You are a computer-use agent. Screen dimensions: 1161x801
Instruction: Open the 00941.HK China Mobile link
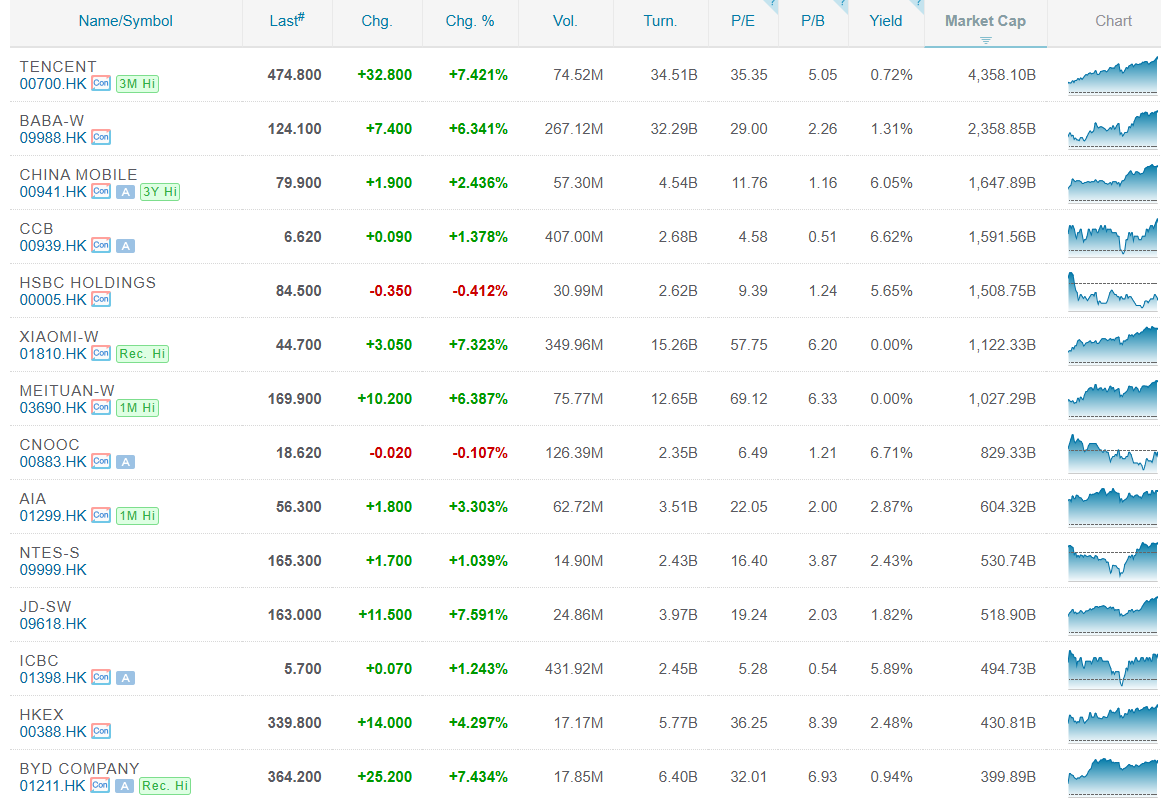pos(53,192)
